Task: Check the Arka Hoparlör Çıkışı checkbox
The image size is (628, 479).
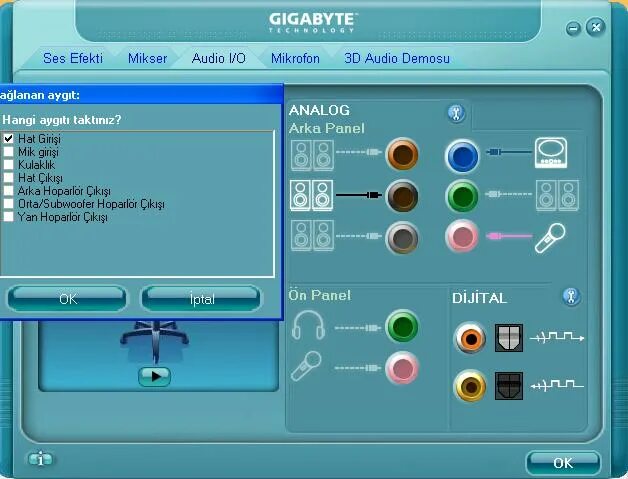Action: 8,190
